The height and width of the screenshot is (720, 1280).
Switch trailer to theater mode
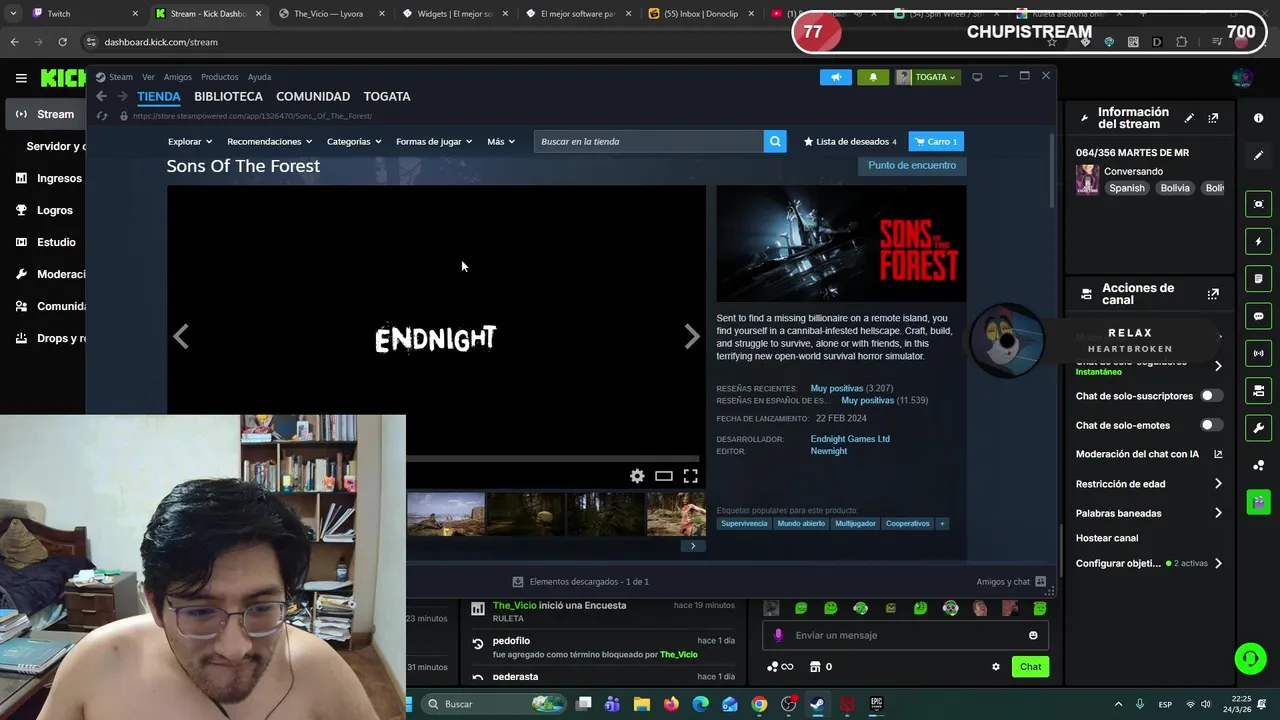point(664,476)
